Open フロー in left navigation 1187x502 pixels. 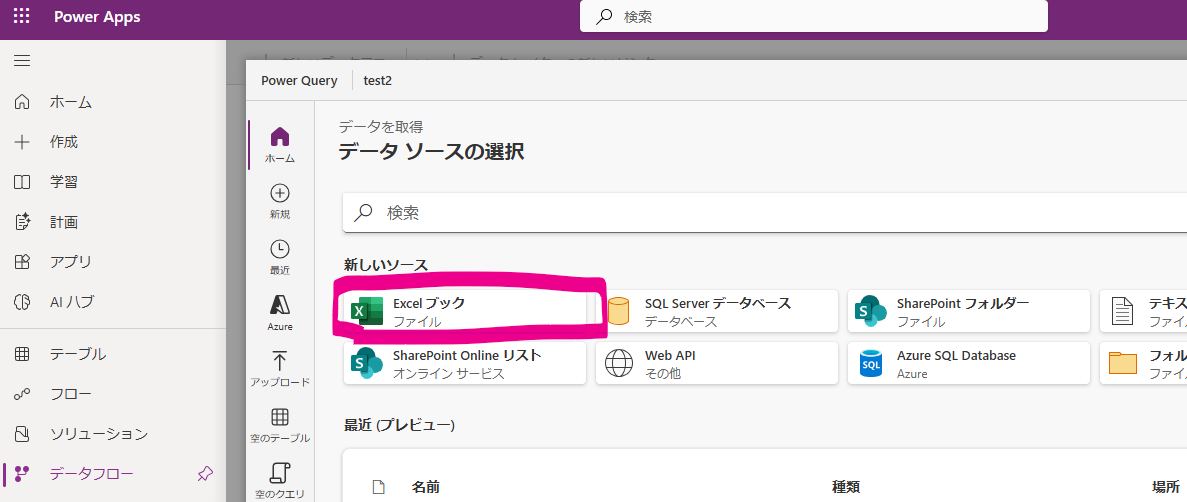tap(113, 394)
